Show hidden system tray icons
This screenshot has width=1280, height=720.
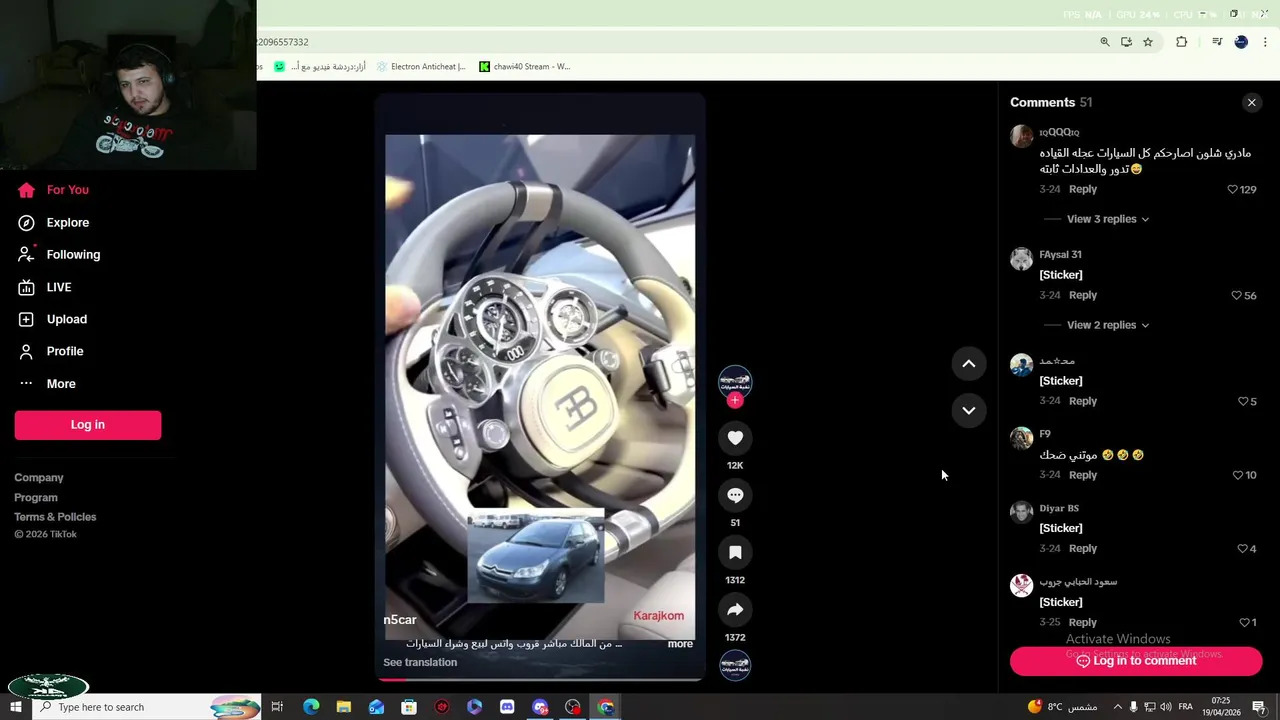click(1118, 707)
